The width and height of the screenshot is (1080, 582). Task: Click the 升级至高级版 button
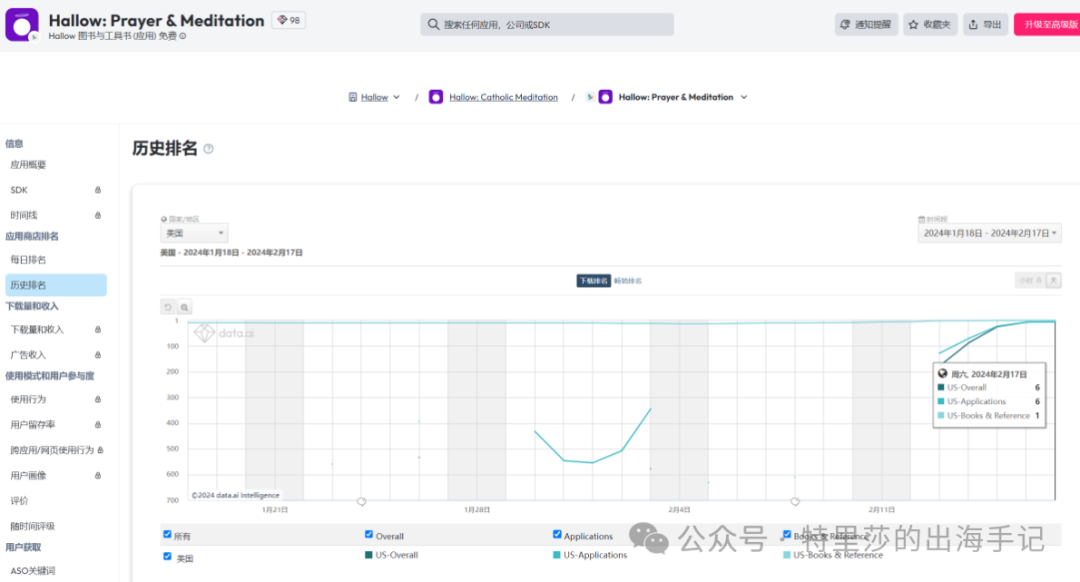pyautogui.click(x=1048, y=25)
